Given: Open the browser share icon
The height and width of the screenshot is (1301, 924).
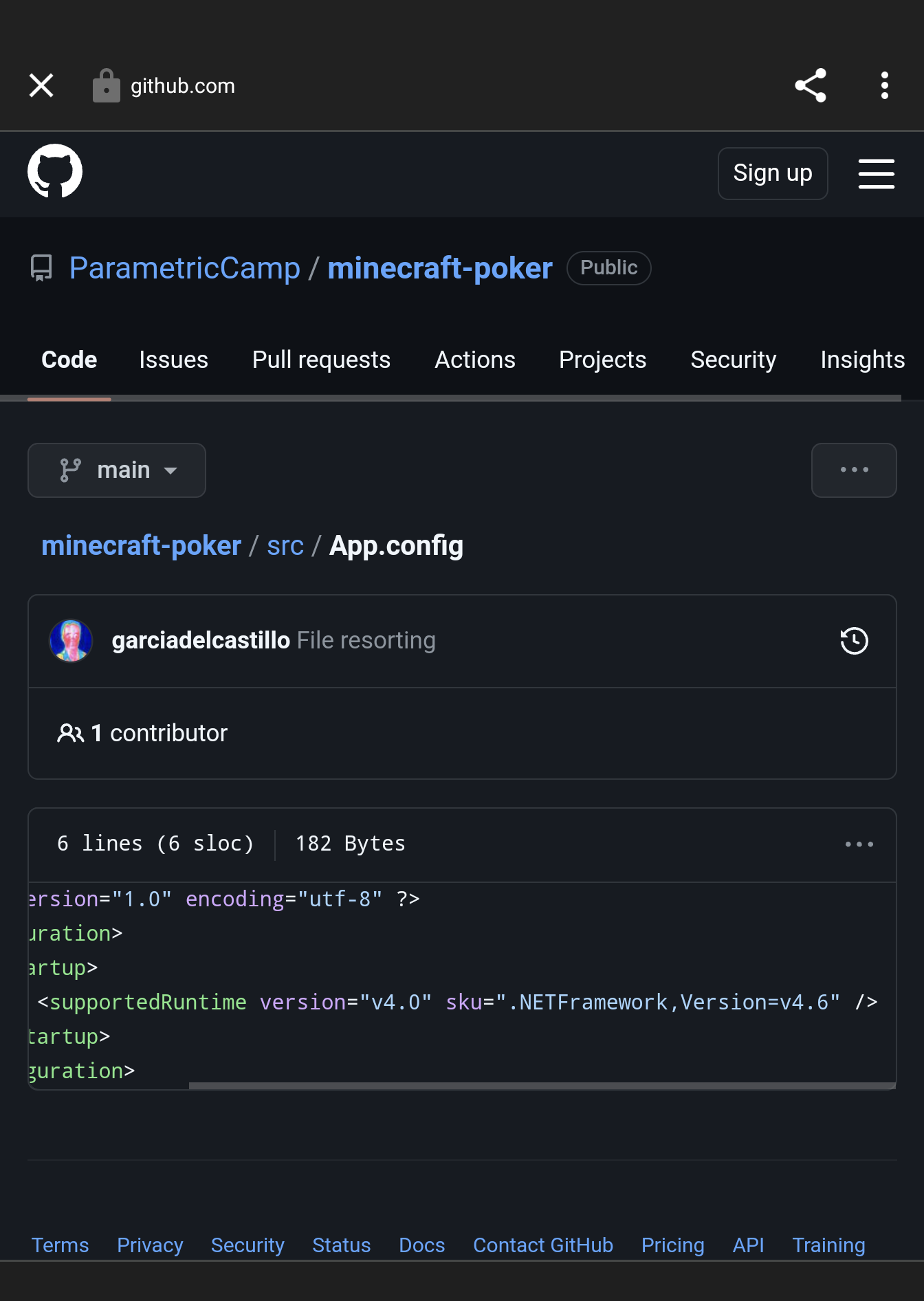Looking at the screenshot, I should click(810, 86).
